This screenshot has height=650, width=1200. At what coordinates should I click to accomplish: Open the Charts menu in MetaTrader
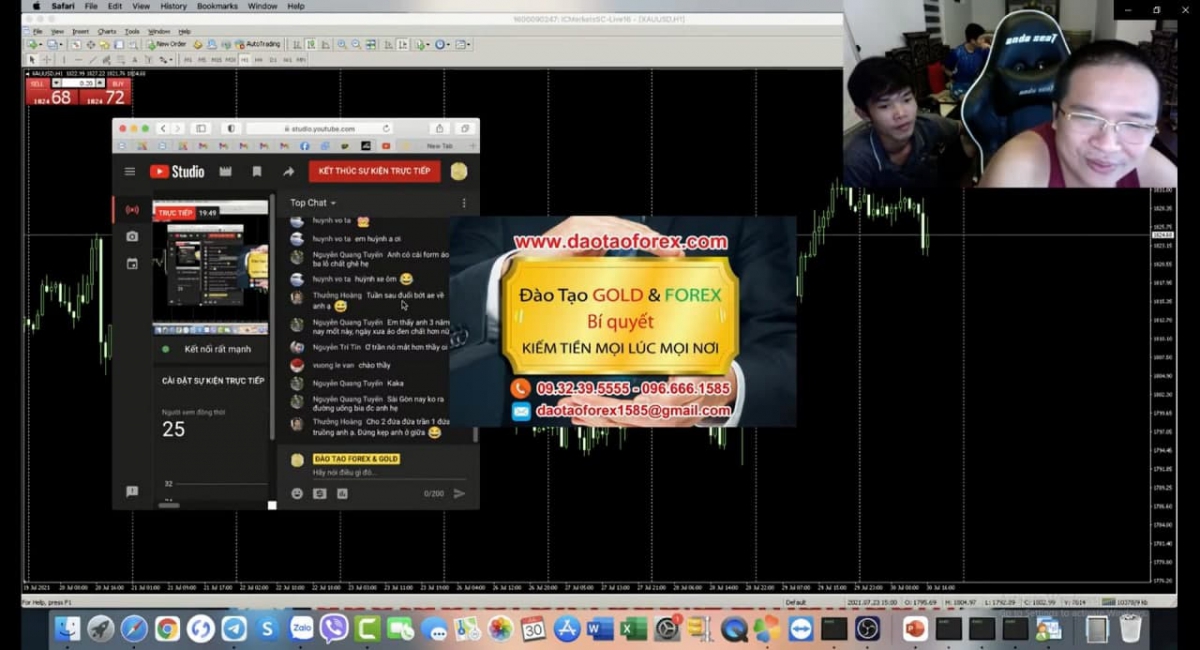106,31
